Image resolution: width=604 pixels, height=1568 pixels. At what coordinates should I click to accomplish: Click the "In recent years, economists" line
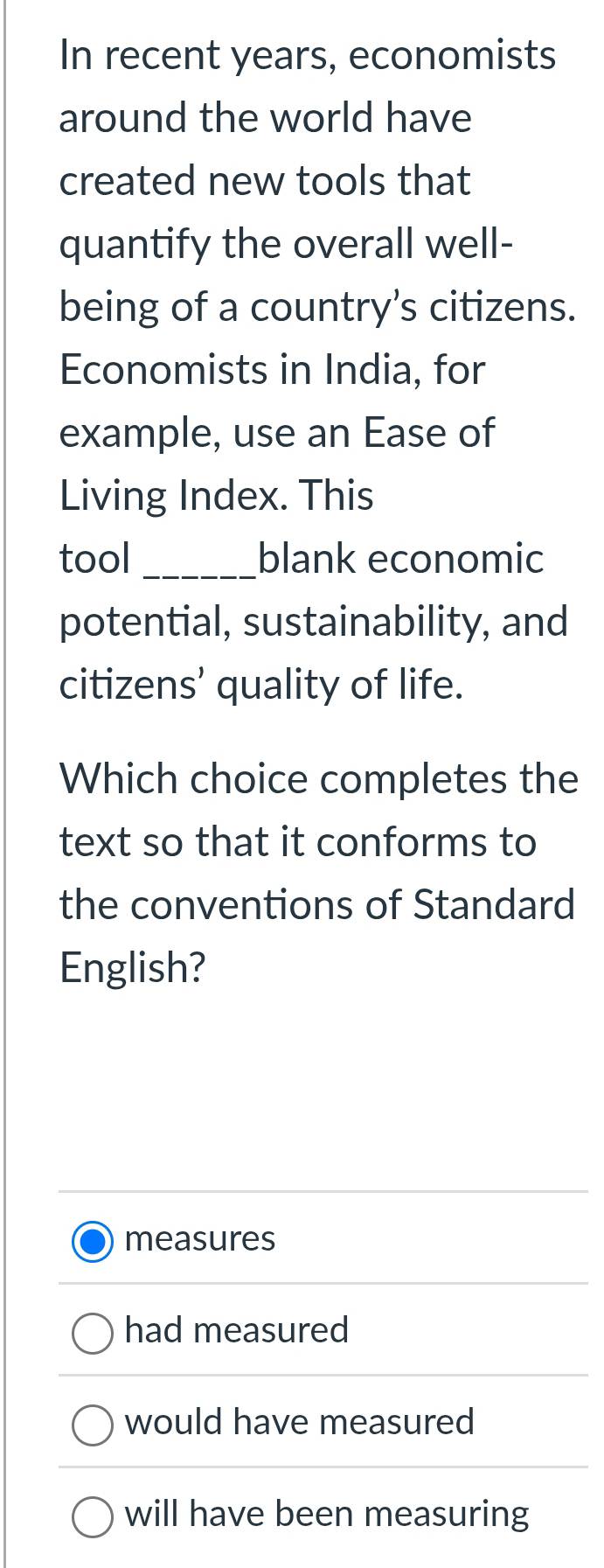tap(307, 56)
